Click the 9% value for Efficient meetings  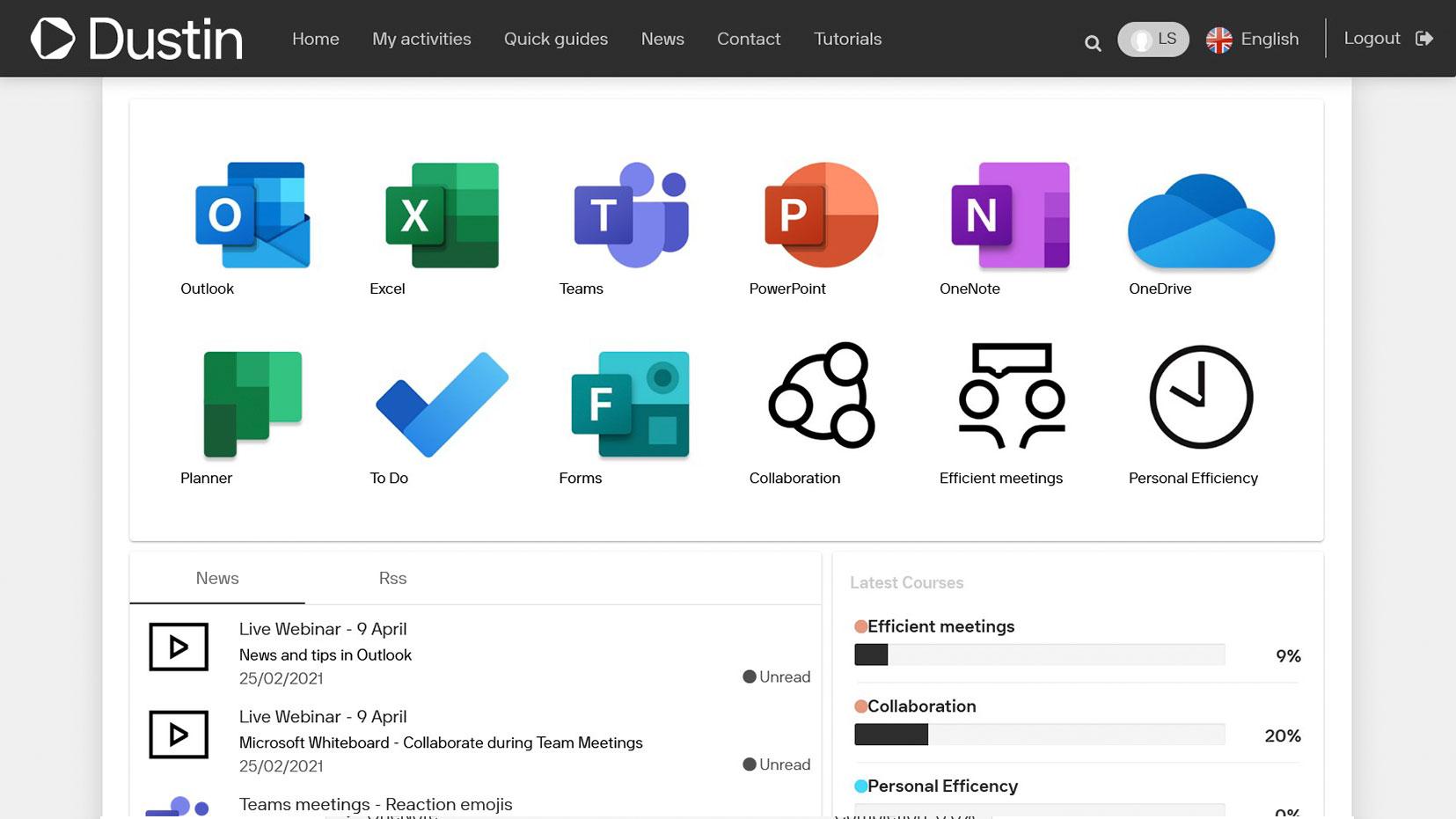coord(1288,655)
